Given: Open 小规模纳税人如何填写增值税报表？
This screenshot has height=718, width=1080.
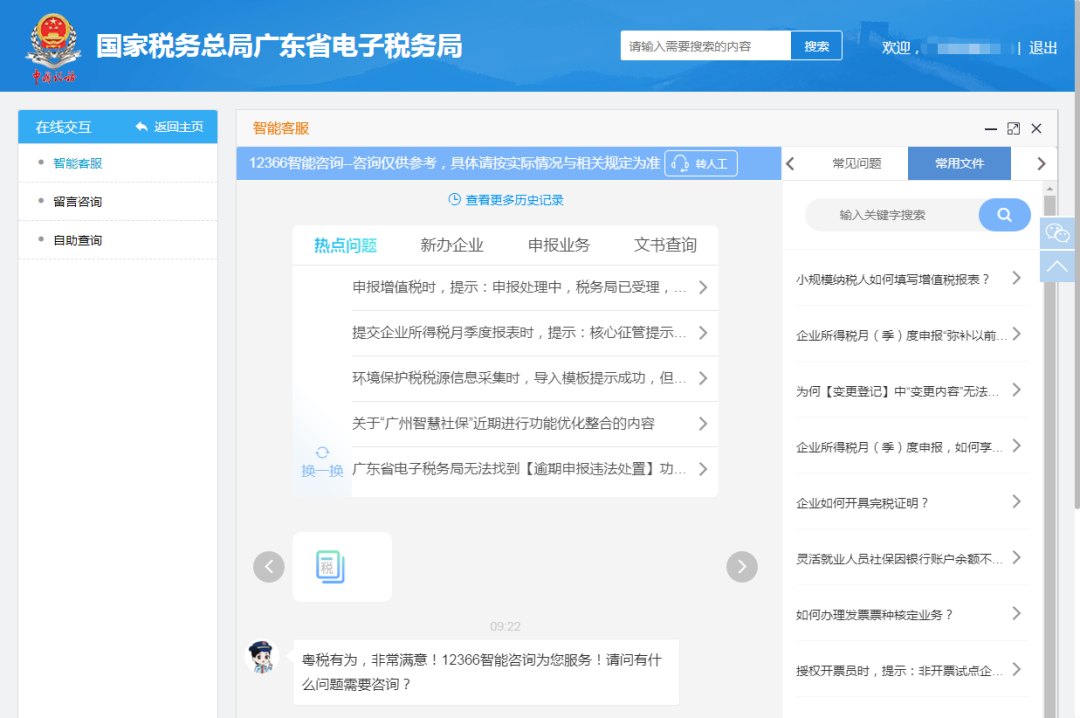Looking at the screenshot, I should [x=893, y=279].
